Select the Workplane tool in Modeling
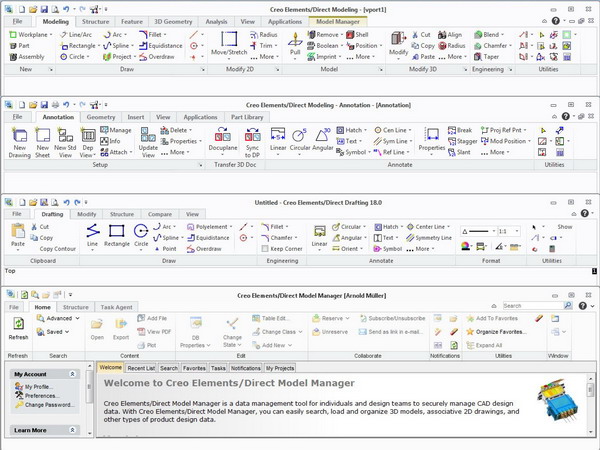 30,34
